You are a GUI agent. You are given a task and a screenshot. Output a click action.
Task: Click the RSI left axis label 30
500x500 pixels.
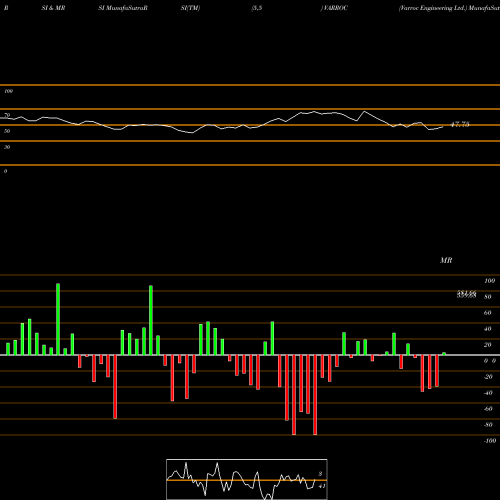7,147
